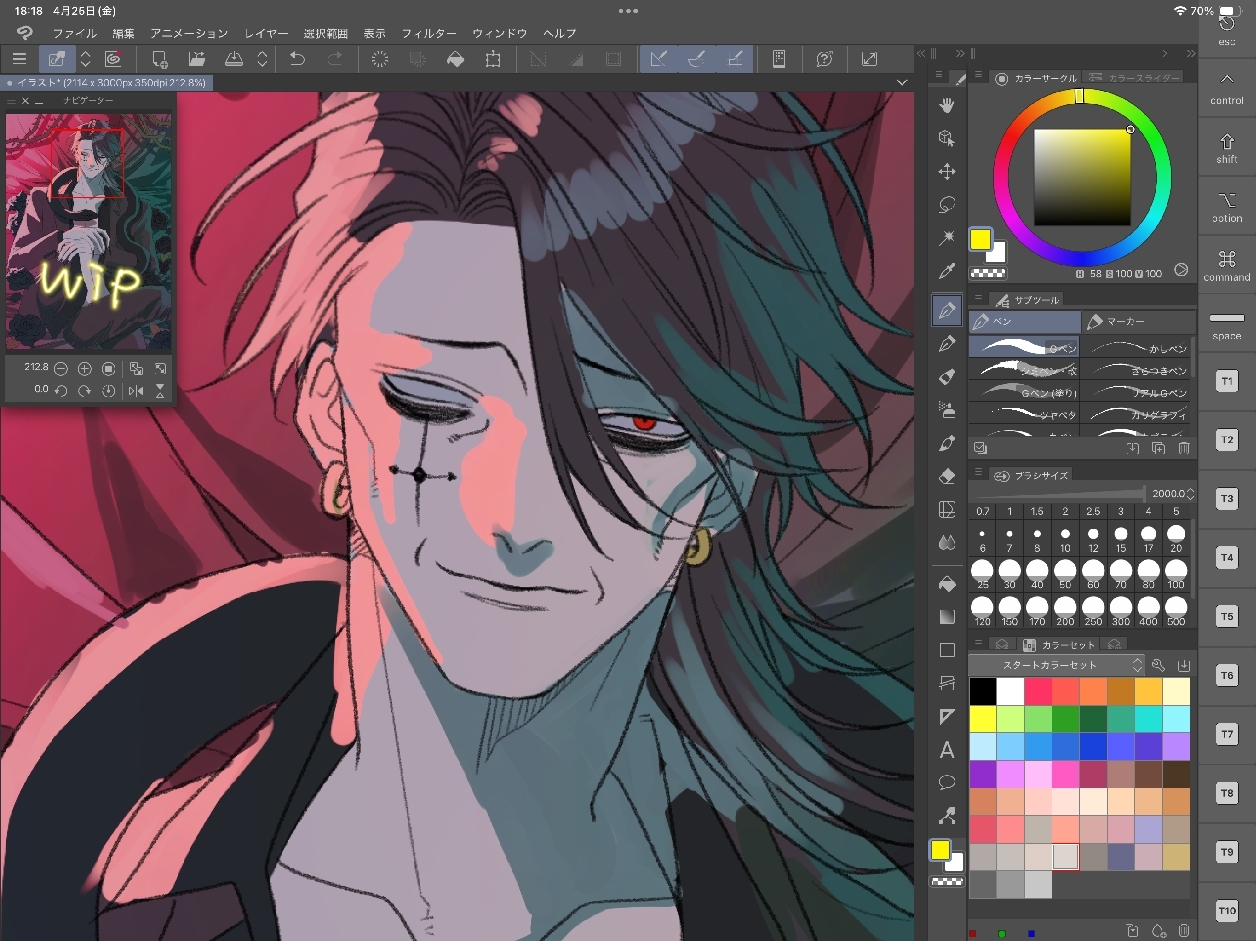The height and width of the screenshot is (941, 1256).
Task: Select the Fill bucket tool
Action: tap(947, 583)
